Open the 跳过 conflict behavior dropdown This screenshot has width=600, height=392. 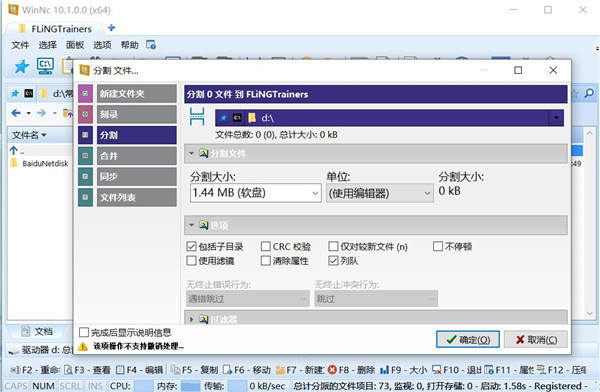pyautogui.click(x=376, y=299)
